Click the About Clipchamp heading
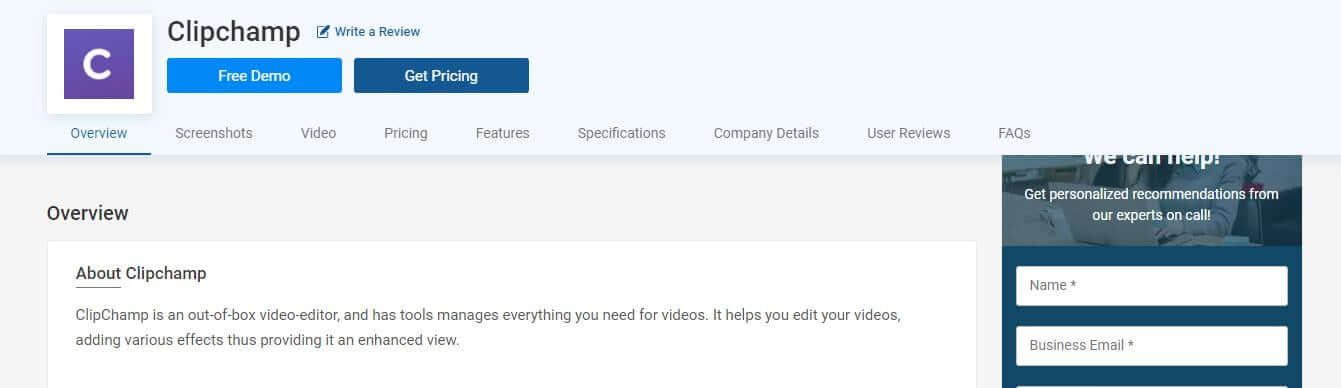 (141, 273)
